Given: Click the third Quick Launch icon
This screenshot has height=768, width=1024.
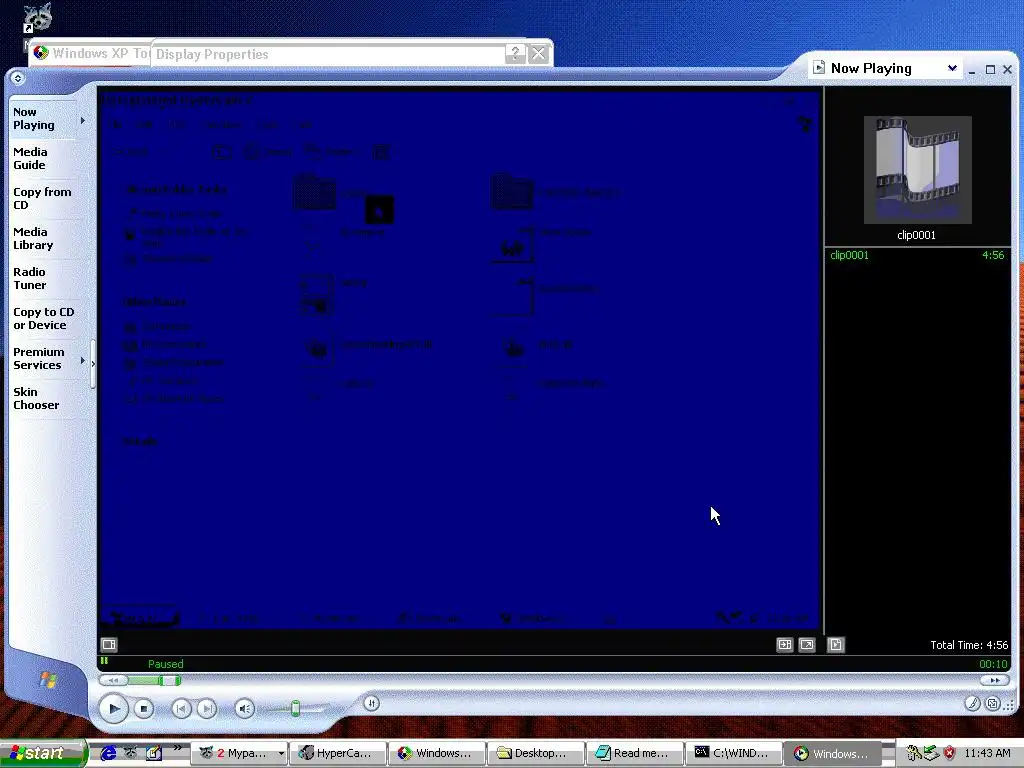Looking at the screenshot, I should click(x=154, y=753).
